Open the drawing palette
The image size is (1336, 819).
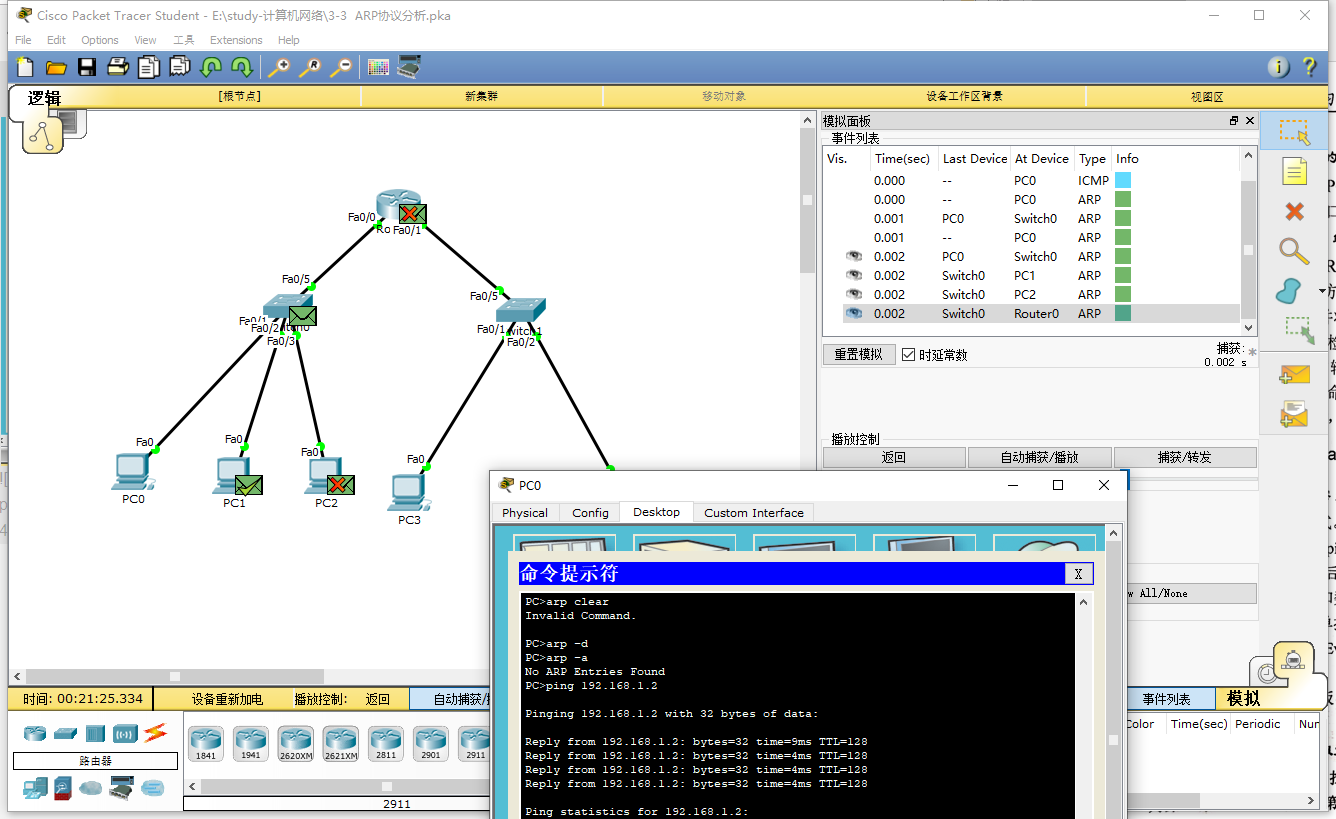point(378,67)
